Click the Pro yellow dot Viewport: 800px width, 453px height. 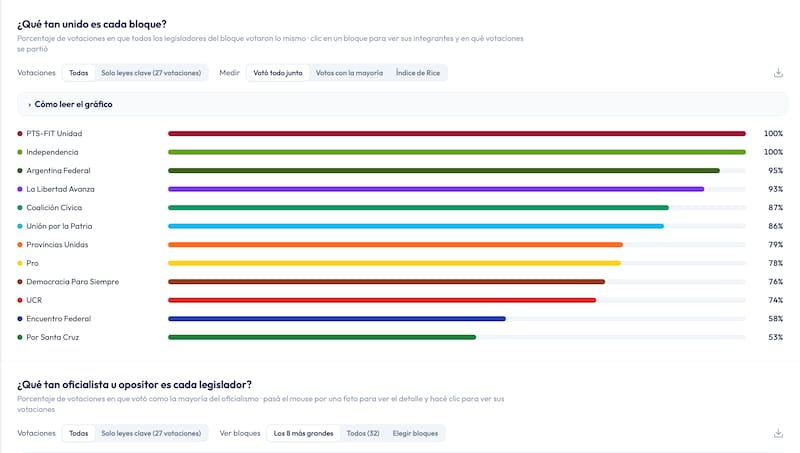click(x=20, y=263)
